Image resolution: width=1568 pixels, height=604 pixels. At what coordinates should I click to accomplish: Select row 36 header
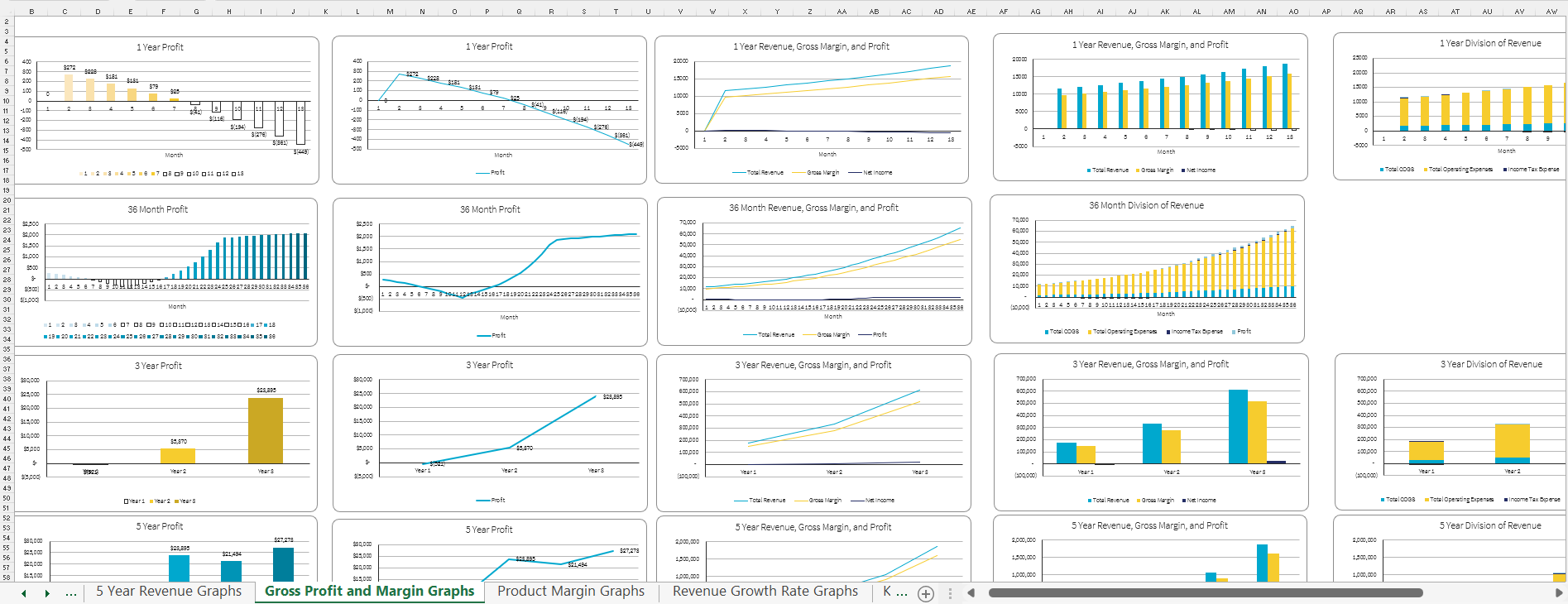(x=7, y=359)
